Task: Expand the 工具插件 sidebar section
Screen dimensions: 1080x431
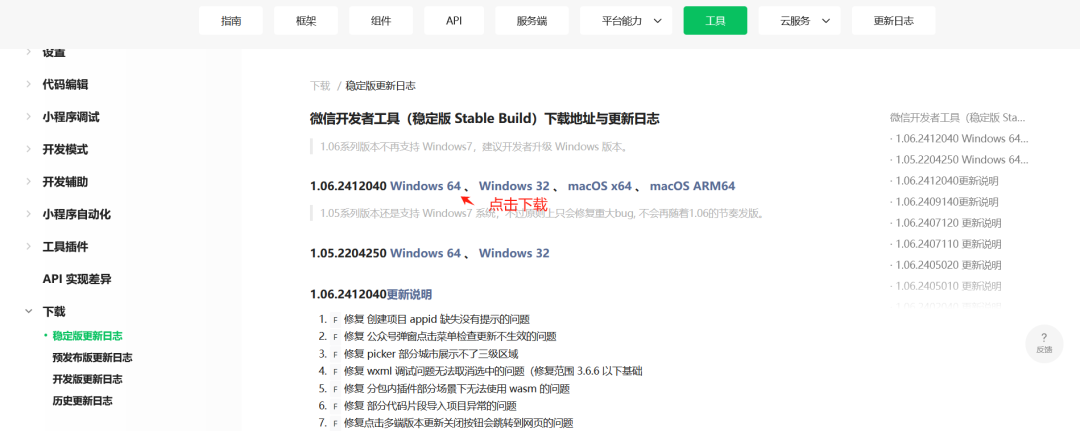Action: tap(65, 246)
